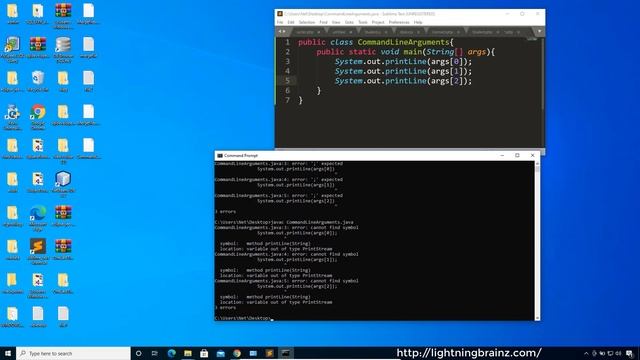640x360 pixels.
Task: Show hidden system tray icons chevron
Action: point(586,353)
